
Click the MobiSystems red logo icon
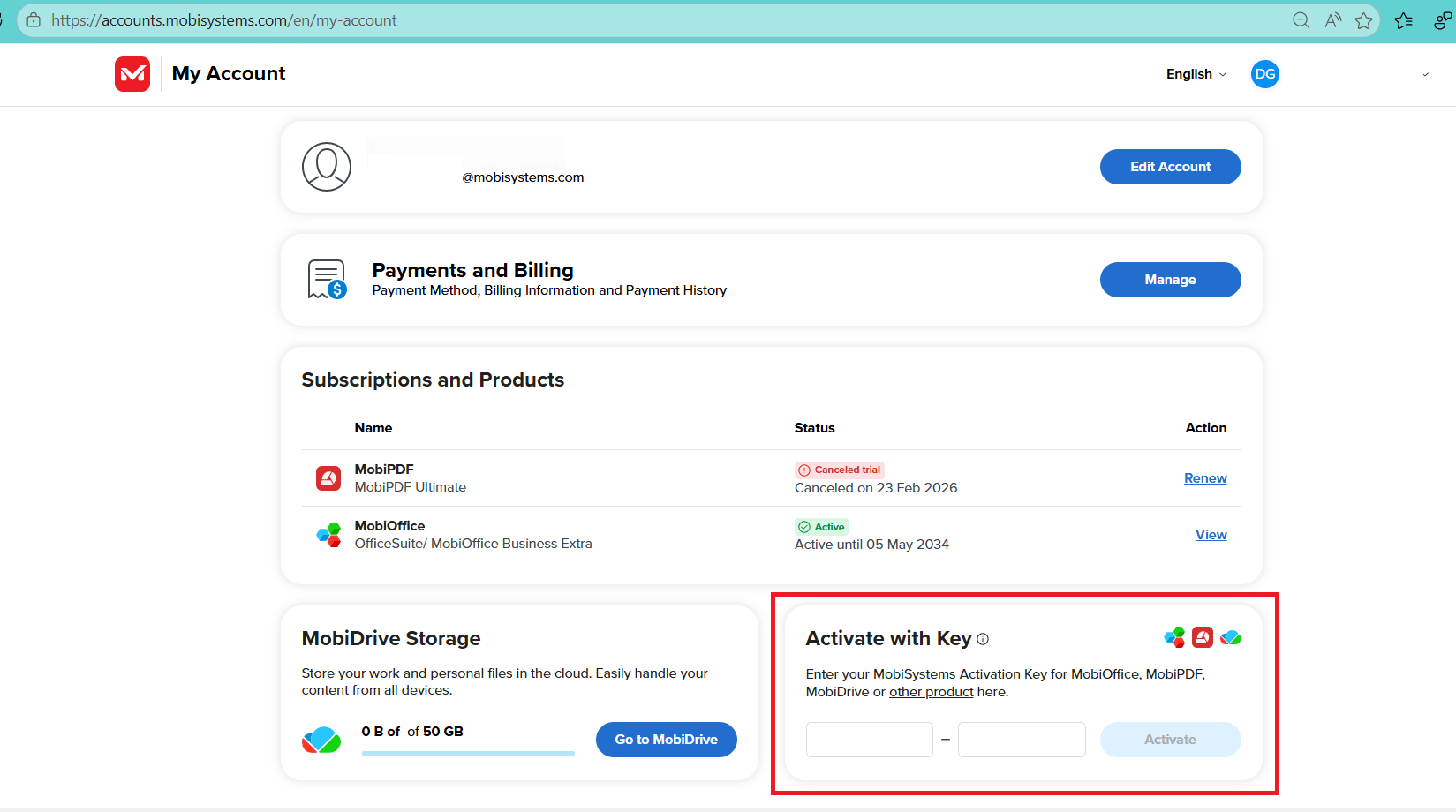click(x=132, y=74)
